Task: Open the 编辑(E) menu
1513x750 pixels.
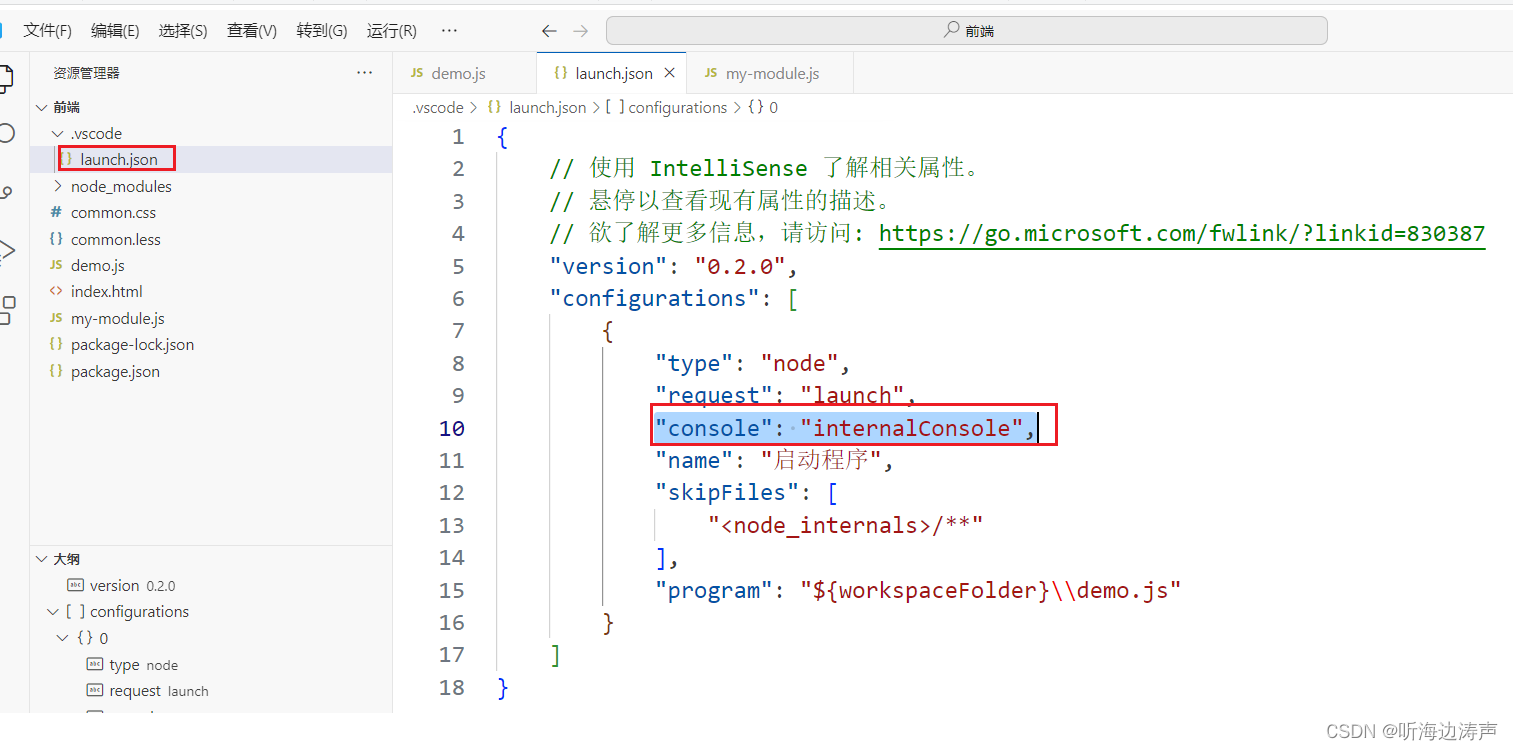Action: 115,31
